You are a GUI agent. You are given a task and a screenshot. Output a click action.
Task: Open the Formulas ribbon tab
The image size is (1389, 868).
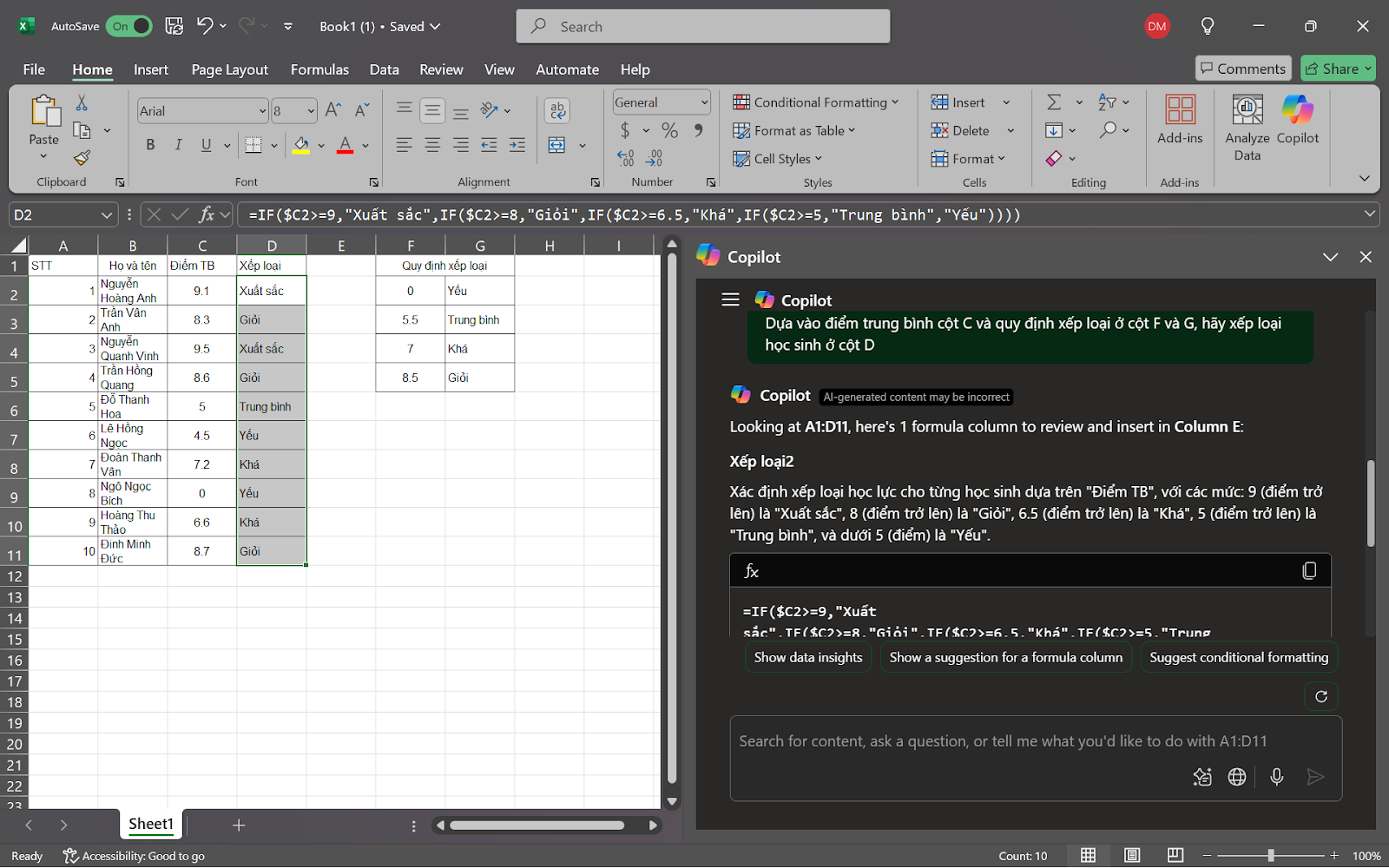click(x=319, y=69)
